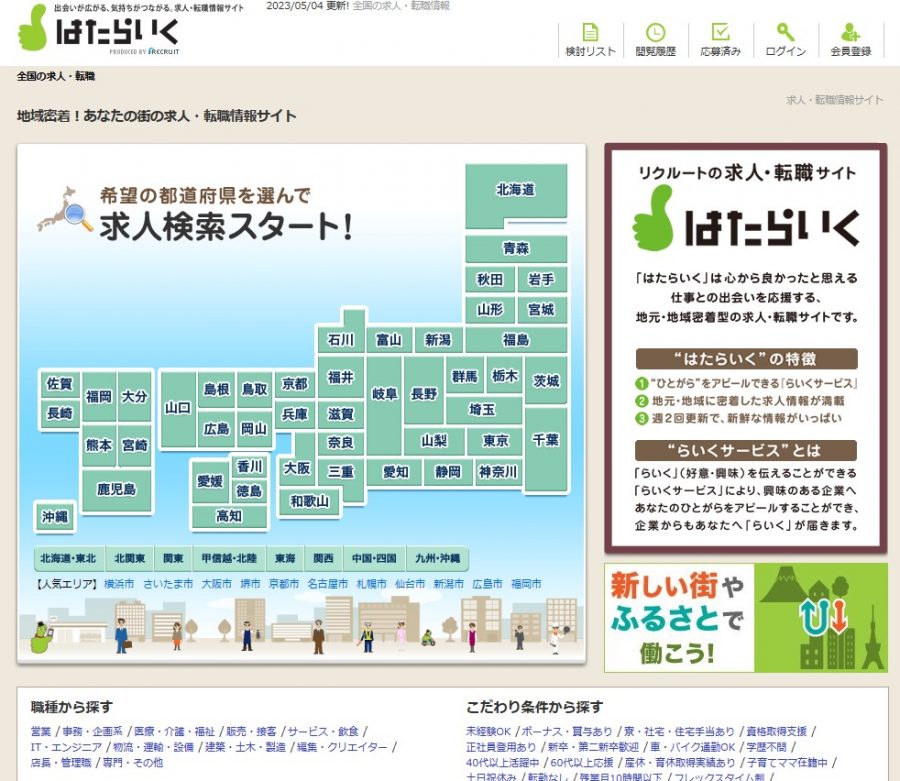The width and height of the screenshot is (900, 781).
Task: Select 福岡 prefecture tile
Action: tap(99, 397)
